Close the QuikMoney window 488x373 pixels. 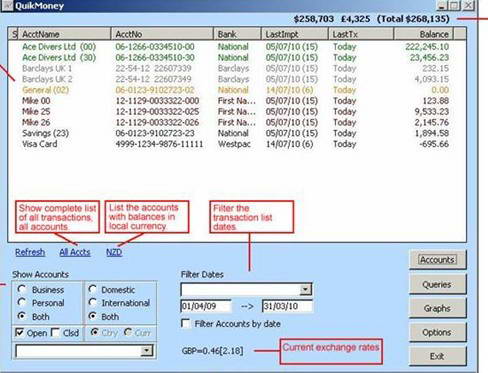coord(468,5)
